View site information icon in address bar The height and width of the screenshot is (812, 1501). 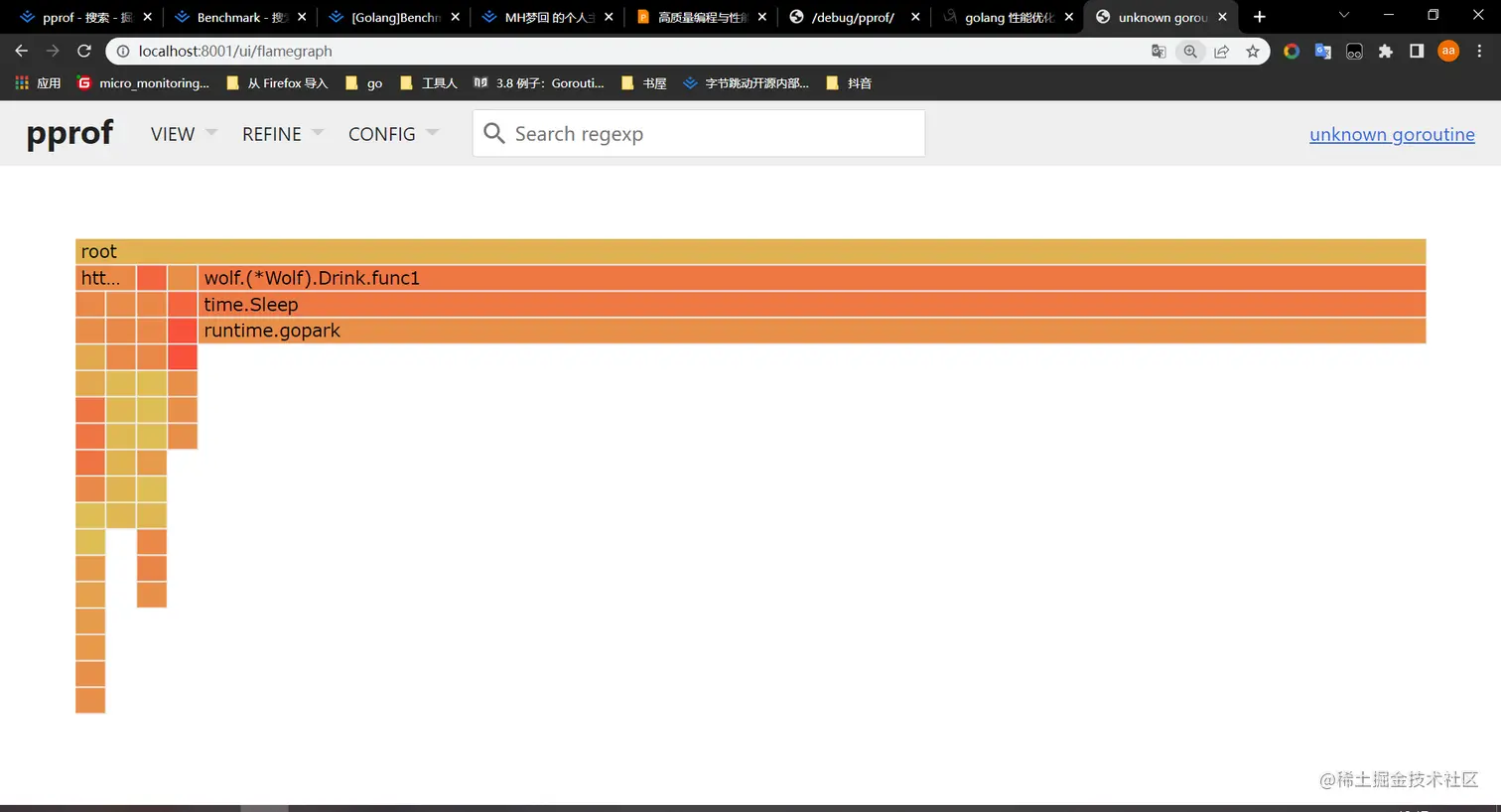click(123, 51)
